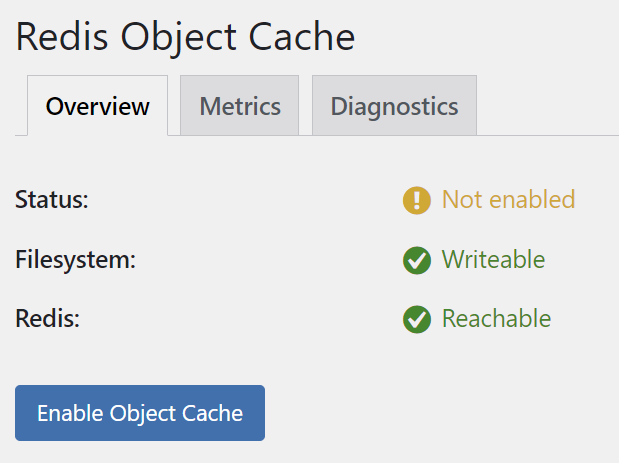619x463 pixels.
Task: Click the green checkmark icon for Filesystem
Action: 416,260
